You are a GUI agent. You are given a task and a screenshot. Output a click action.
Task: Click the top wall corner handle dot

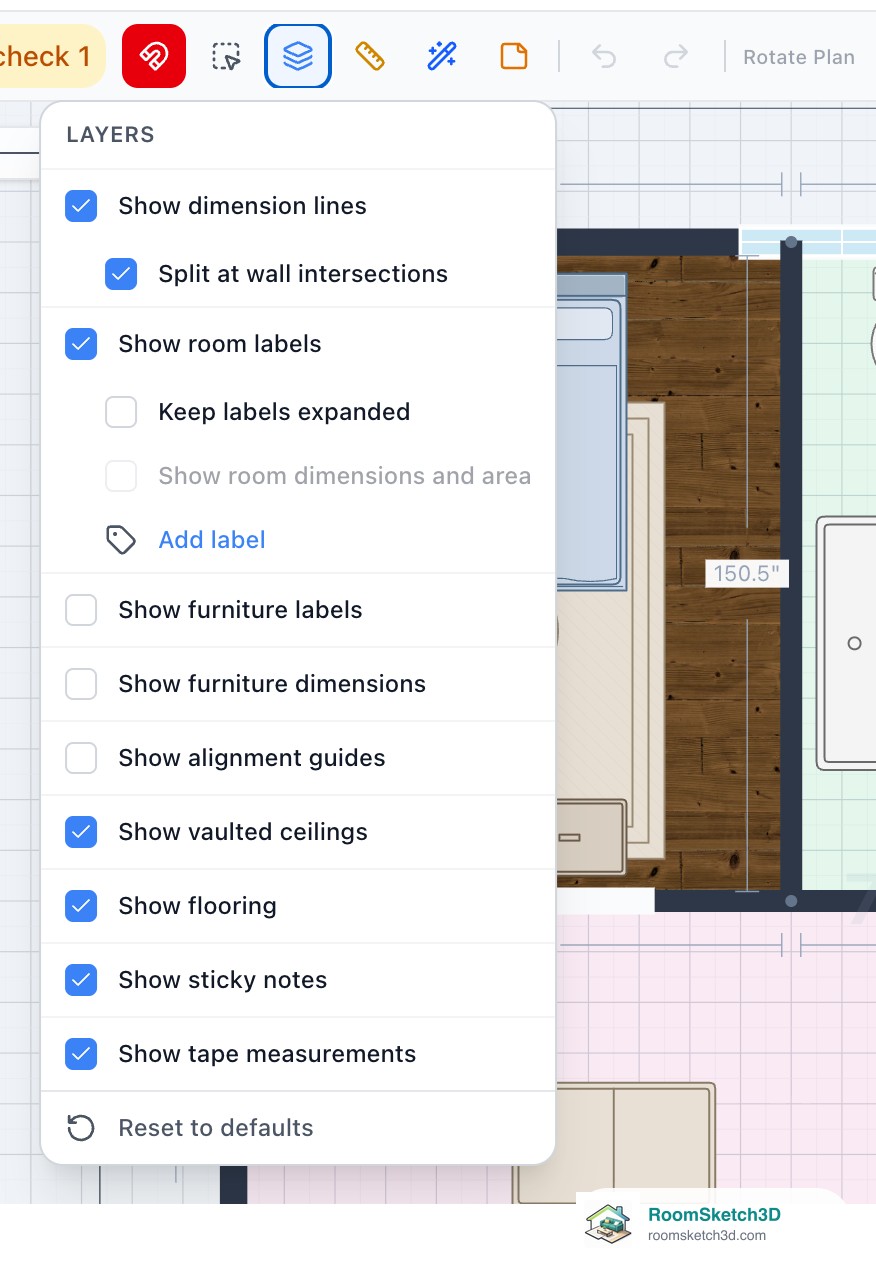(x=791, y=242)
